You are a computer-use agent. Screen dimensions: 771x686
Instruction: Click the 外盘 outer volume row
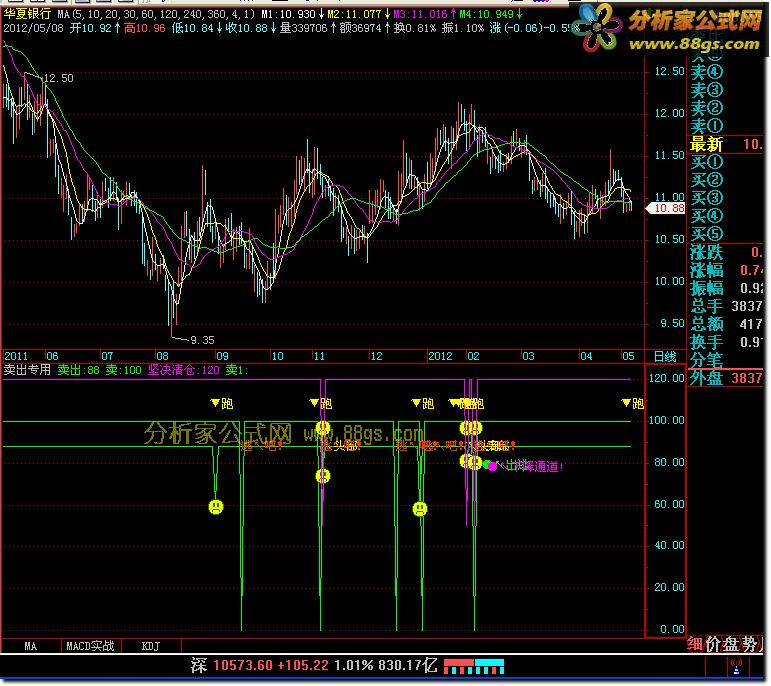point(727,378)
